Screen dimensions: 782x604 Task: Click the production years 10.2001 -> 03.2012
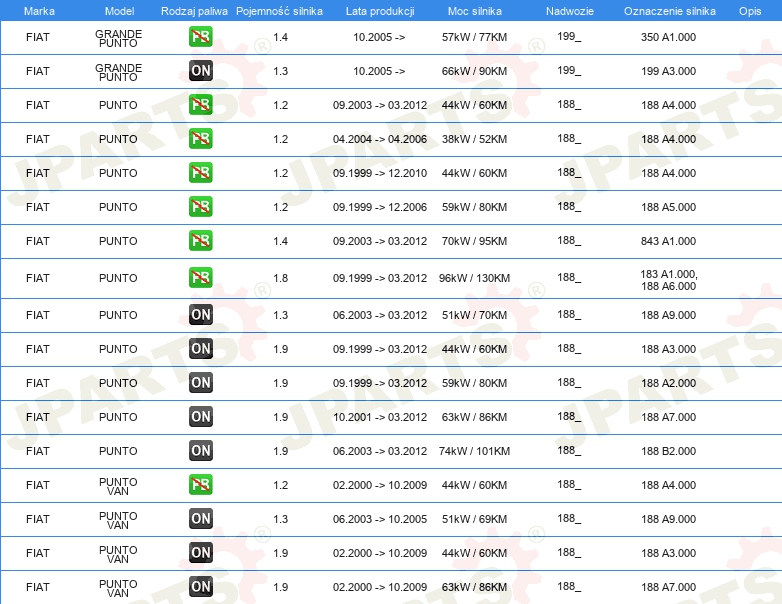pos(380,417)
